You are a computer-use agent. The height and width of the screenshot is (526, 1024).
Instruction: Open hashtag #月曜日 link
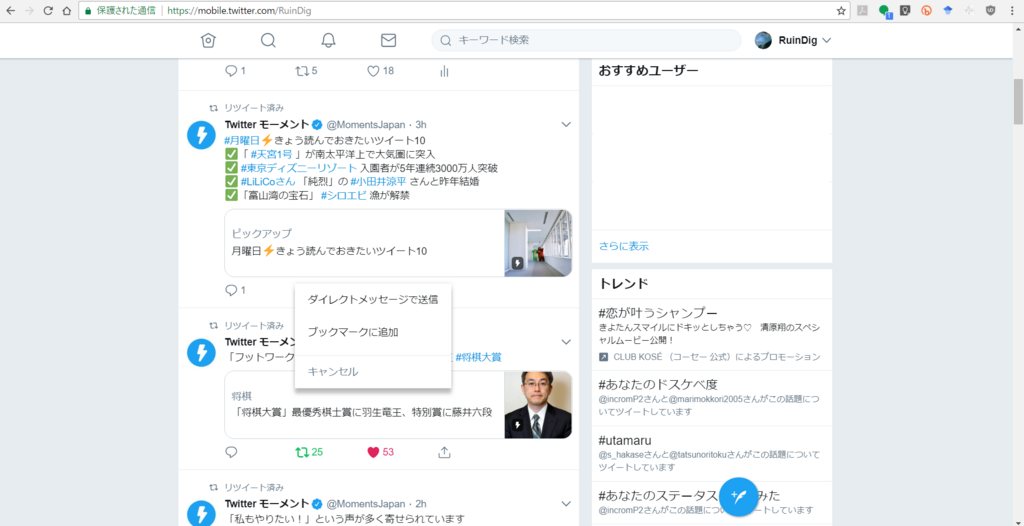(x=242, y=140)
